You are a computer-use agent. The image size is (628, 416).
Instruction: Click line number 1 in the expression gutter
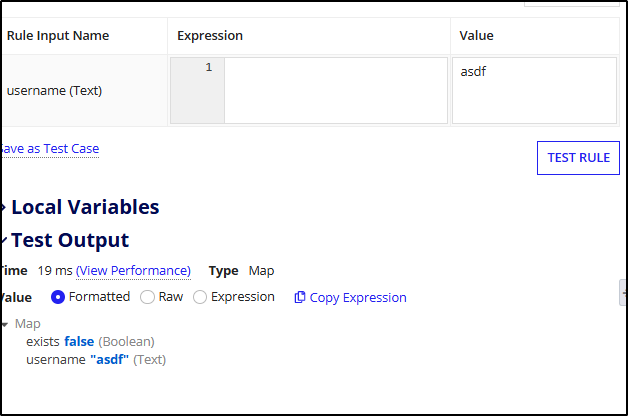pos(209,68)
